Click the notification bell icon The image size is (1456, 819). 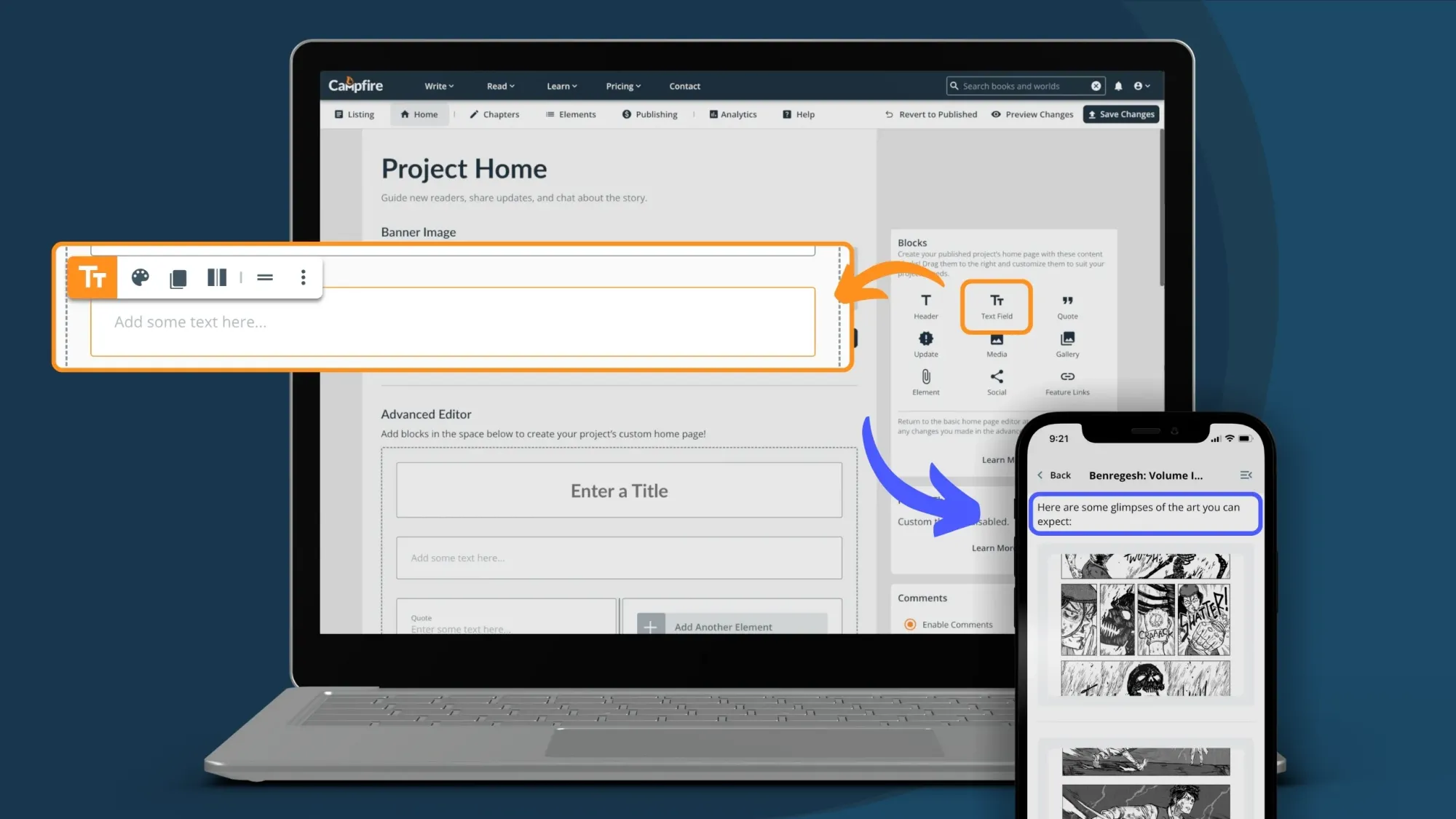tap(1119, 85)
